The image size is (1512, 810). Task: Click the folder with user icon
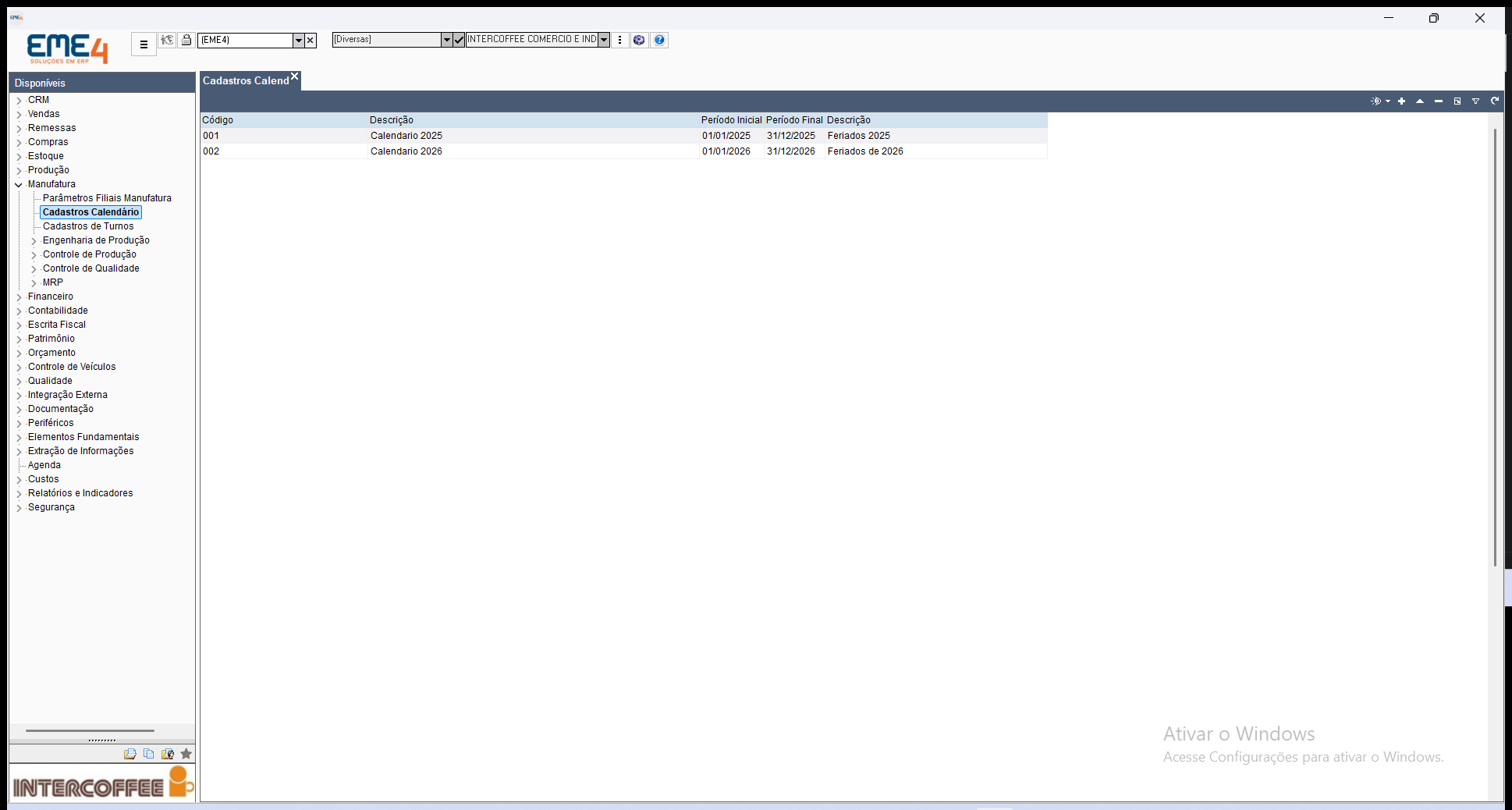[x=167, y=754]
